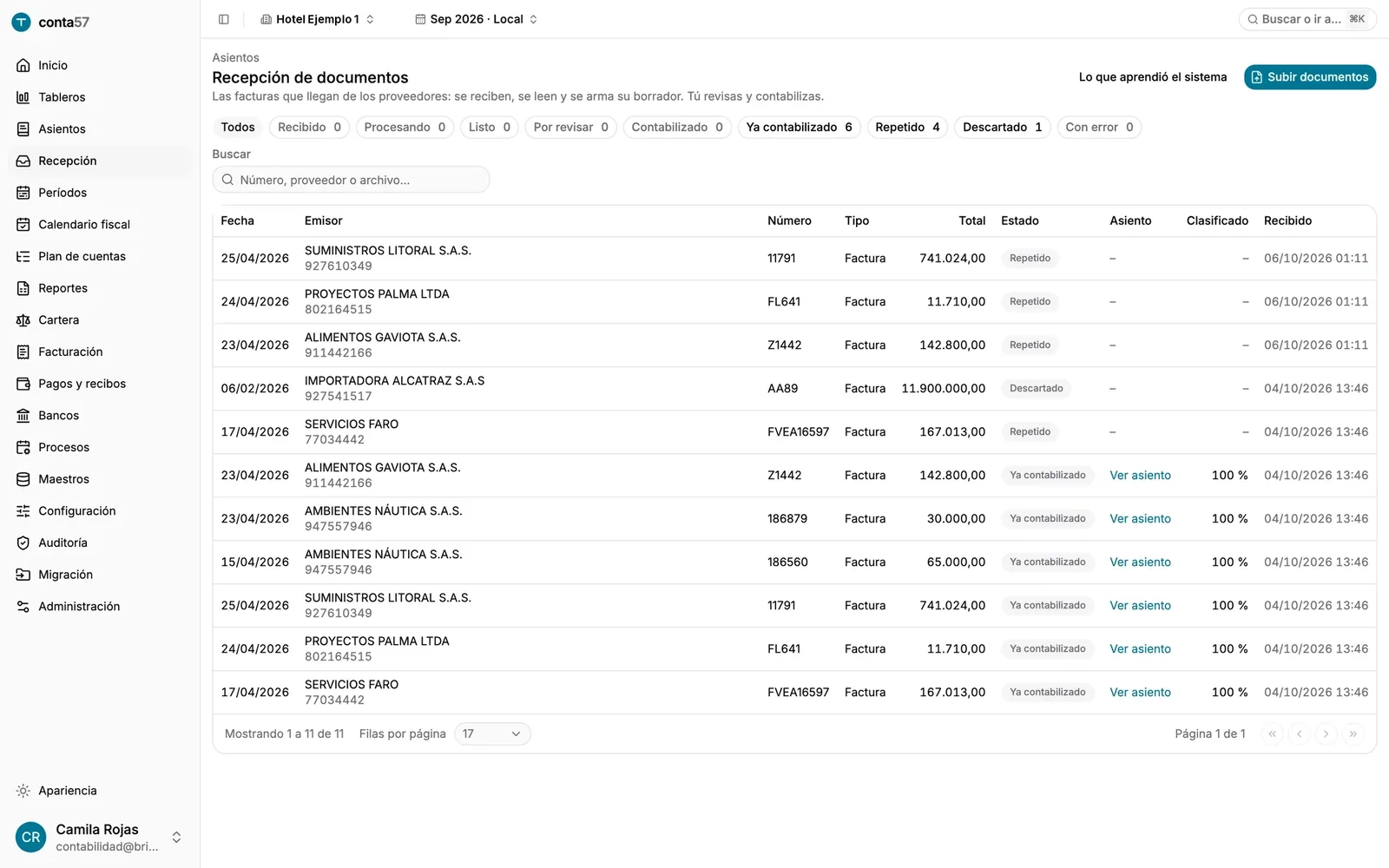Viewport: 1389px width, 868px height.
Task: Click the conta57 logo
Action: tap(50, 23)
